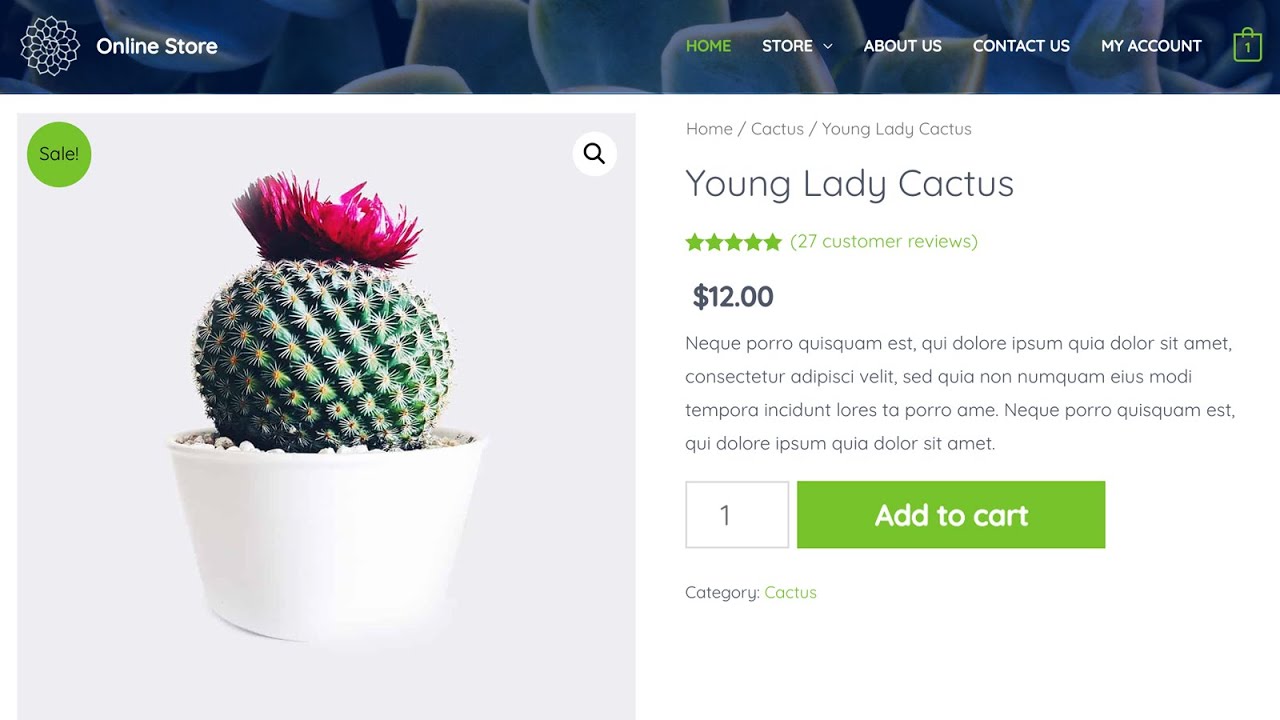Click the magnifying glass zoom icon
Viewport: 1280px width, 720px height.
594,154
